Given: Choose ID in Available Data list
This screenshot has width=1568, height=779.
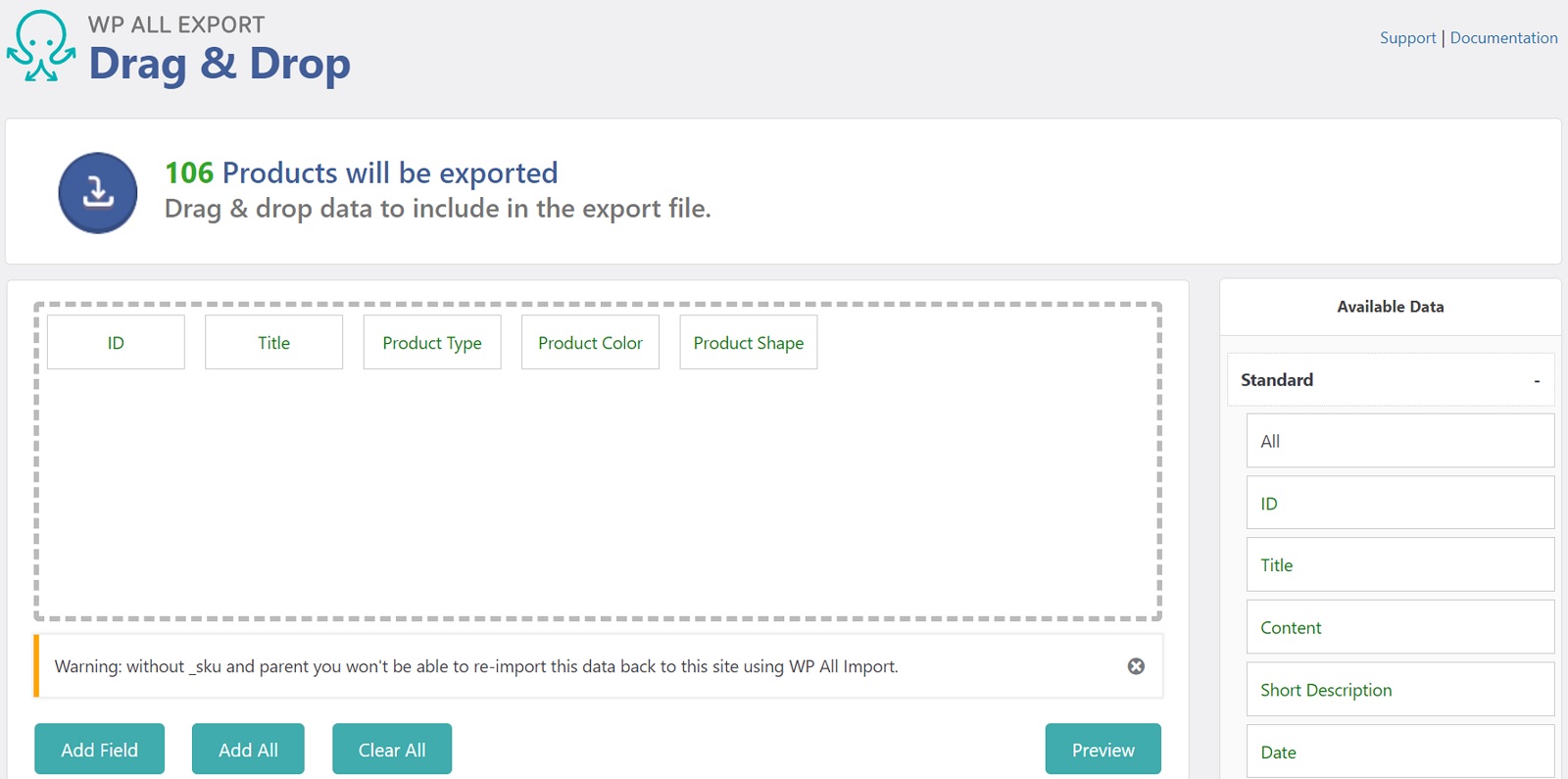Looking at the screenshot, I should [x=1399, y=504].
